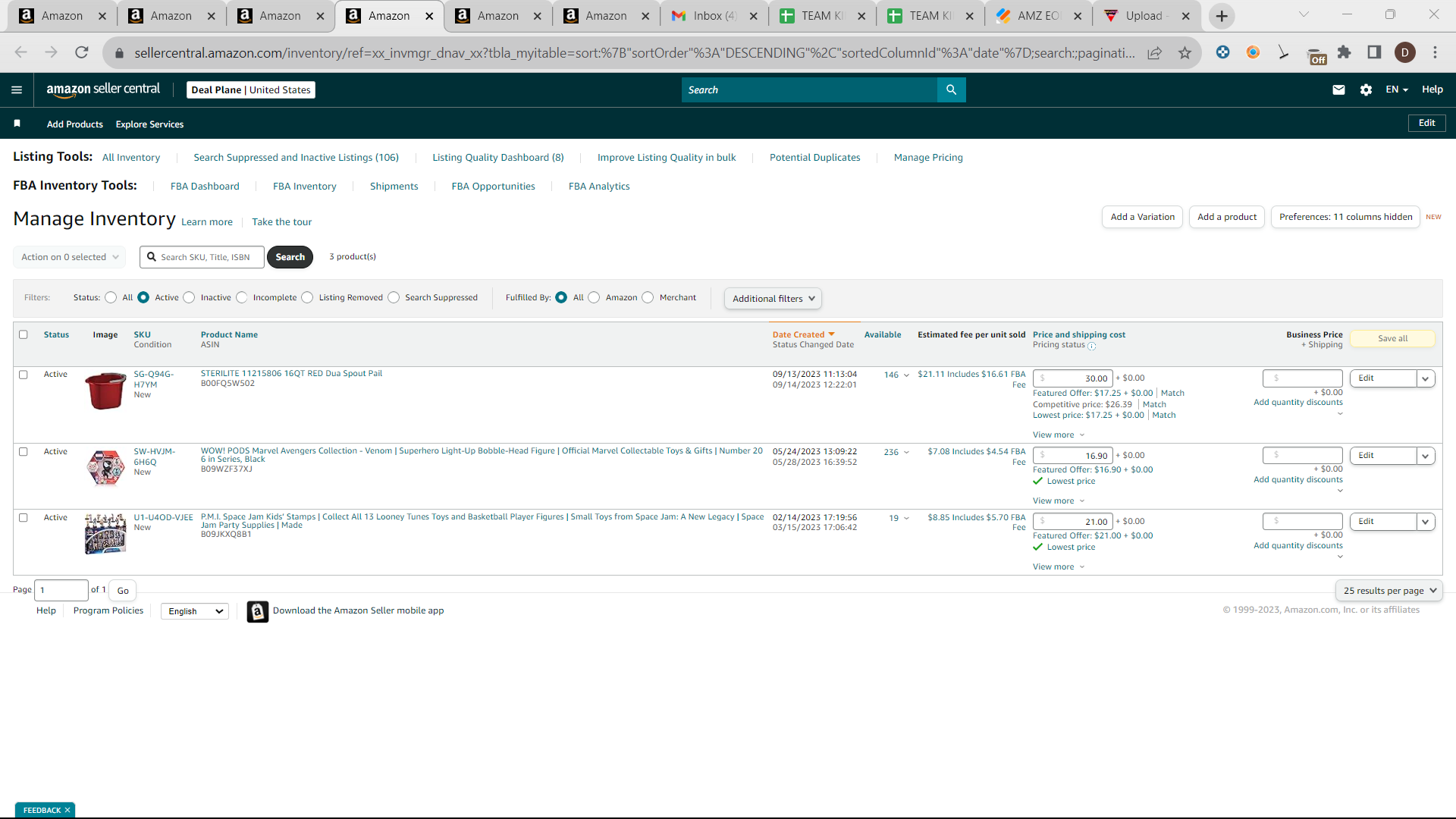Screen dimensions: 1456x819
Task: Open the Take the tour link
Action: coord(281,222)
